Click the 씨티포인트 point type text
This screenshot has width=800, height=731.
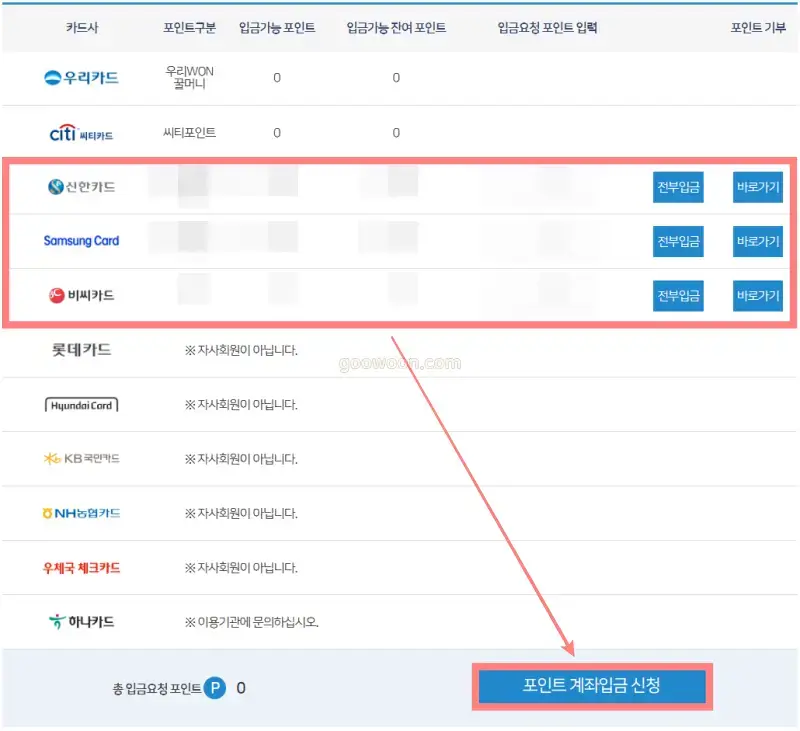(189, 133)
